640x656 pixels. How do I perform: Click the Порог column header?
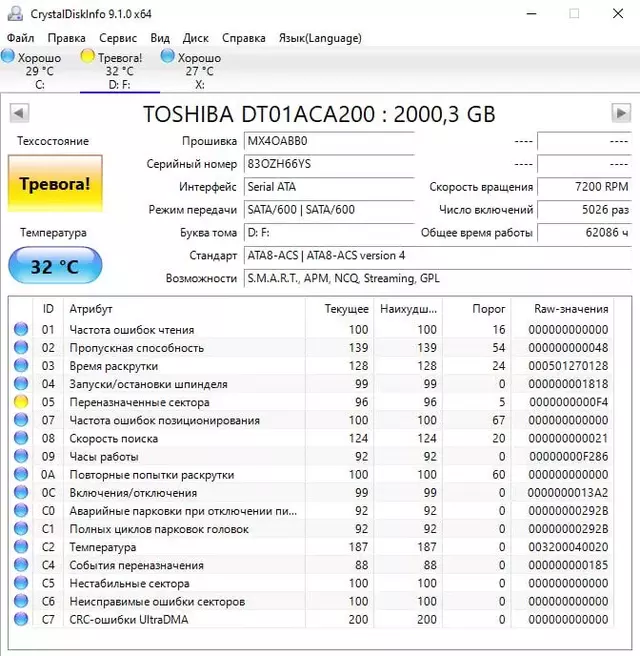click(x=476, y=309)
